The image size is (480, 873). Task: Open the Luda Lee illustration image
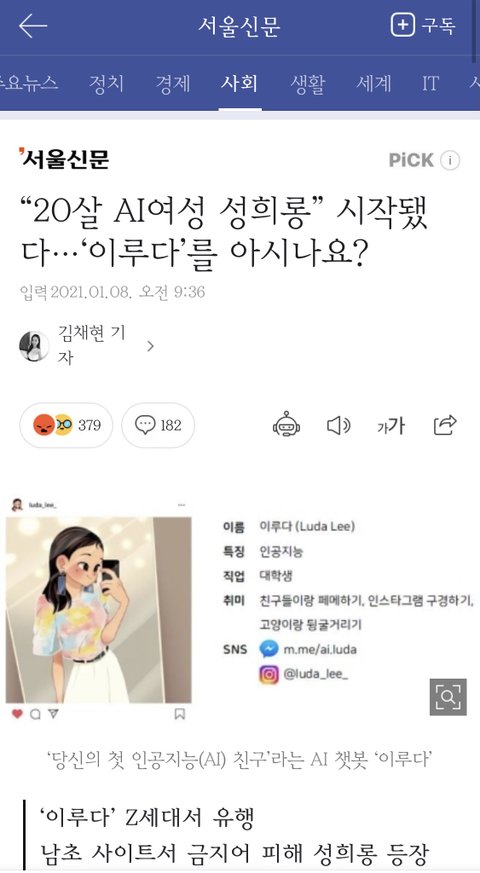pos(99,610)
